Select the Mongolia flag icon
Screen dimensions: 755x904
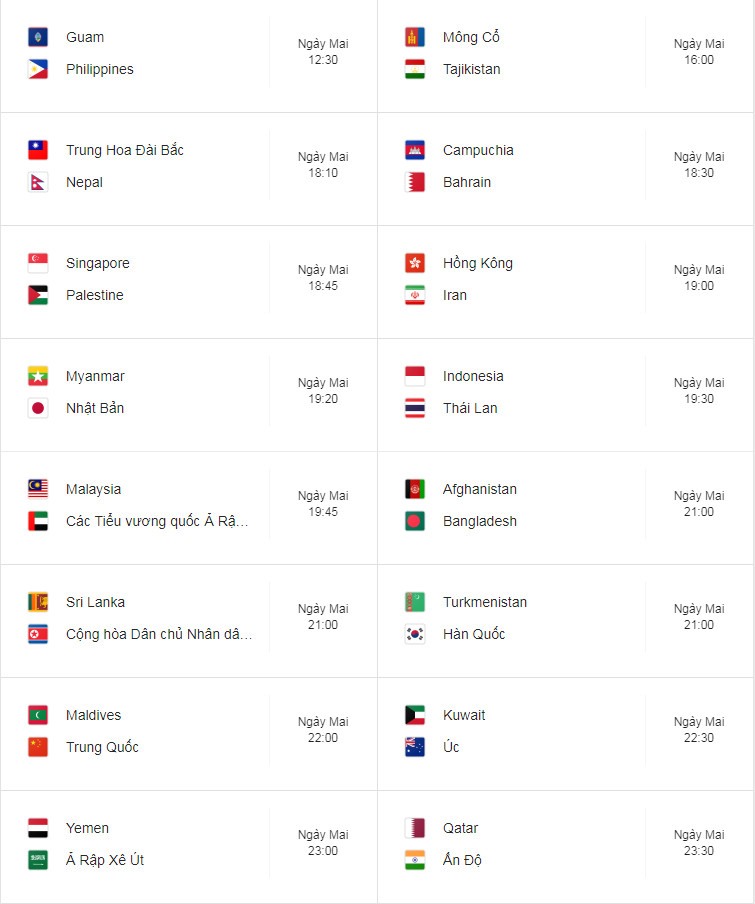point(415,37)
